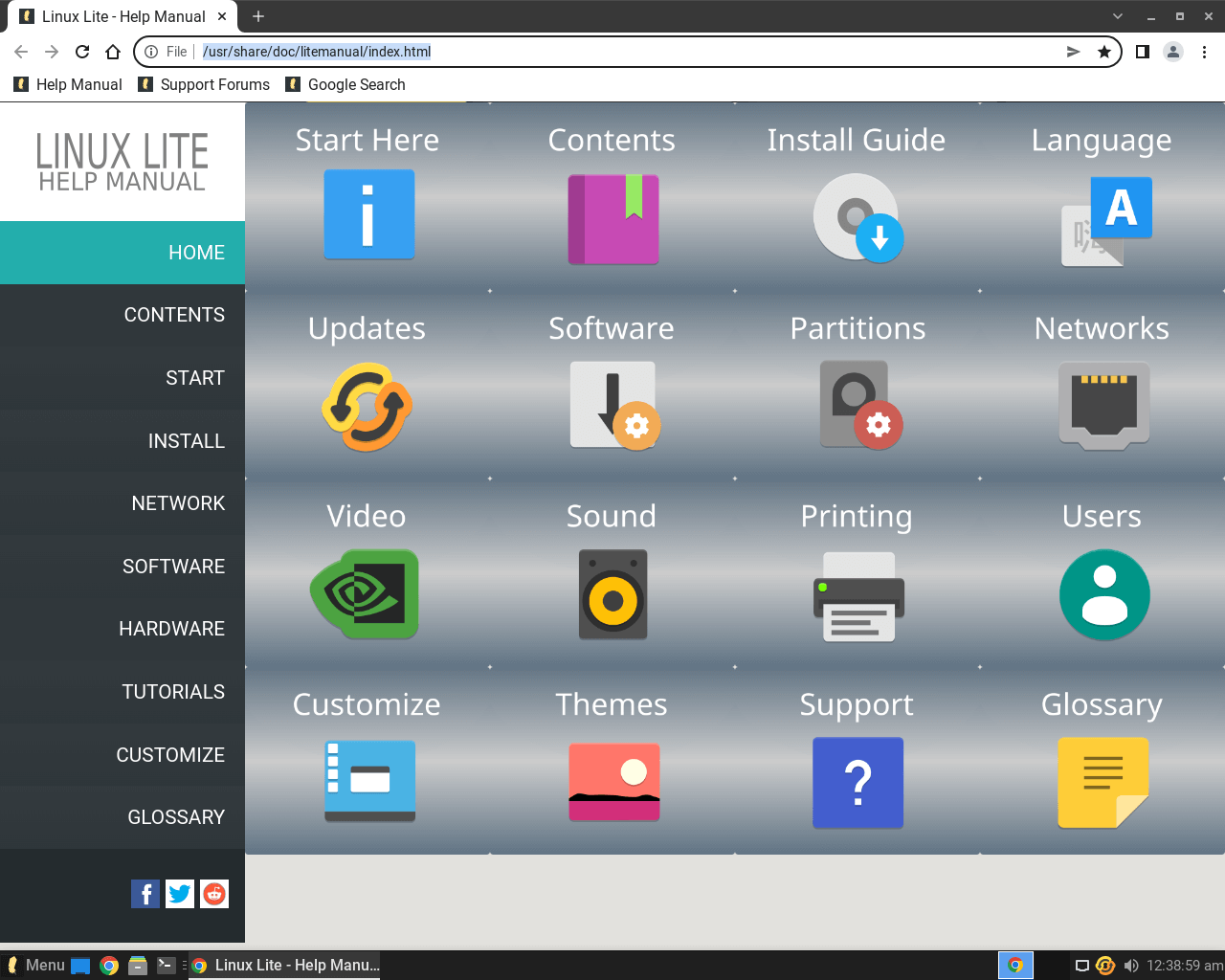Screen dimensions: 1225x980
Task: Click the Glossary notes icon
Action: [1102, 782]
